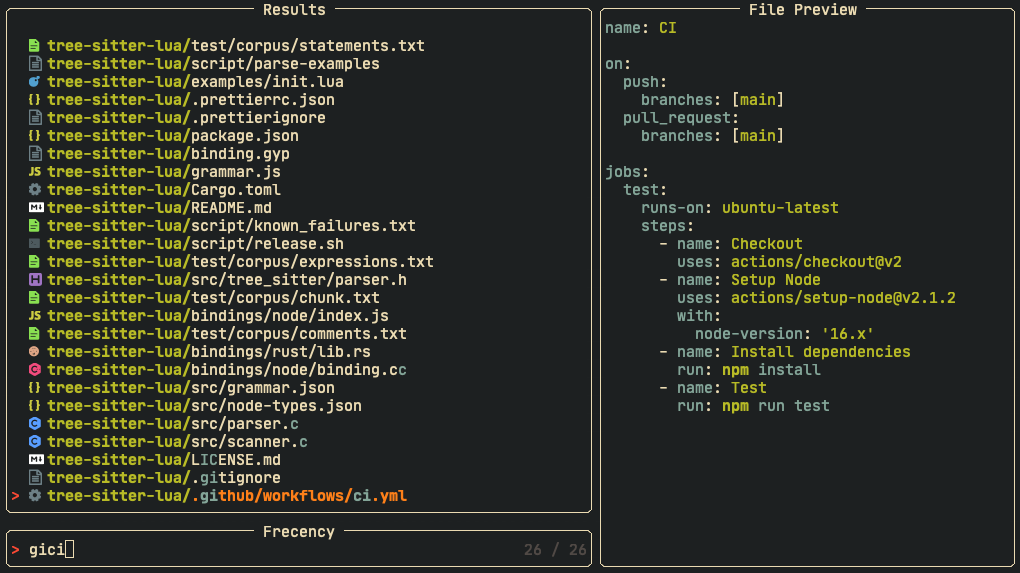Select tree-sitter-lua/Cargo.toml result
The height and width of the screenshot is (573, 1020).
point(164,190)
